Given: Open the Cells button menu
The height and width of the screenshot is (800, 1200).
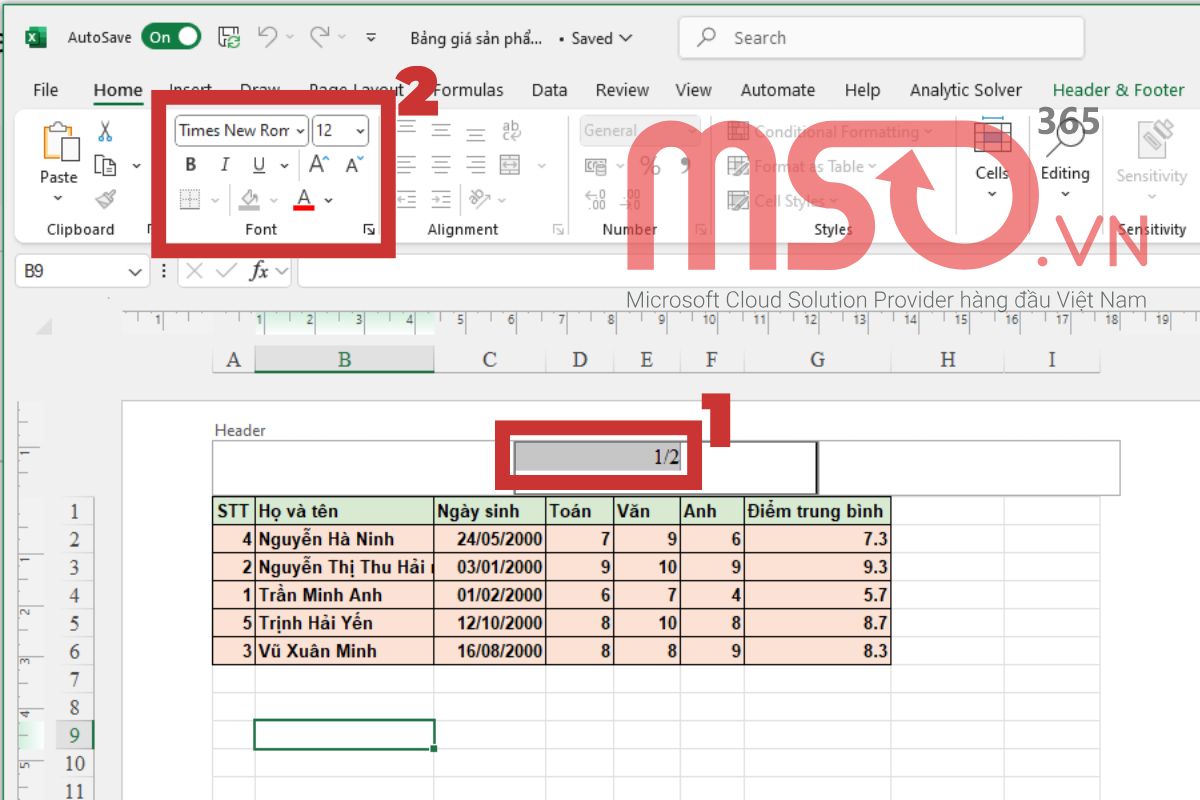Looking at the screenshot, I should (992, 160).
